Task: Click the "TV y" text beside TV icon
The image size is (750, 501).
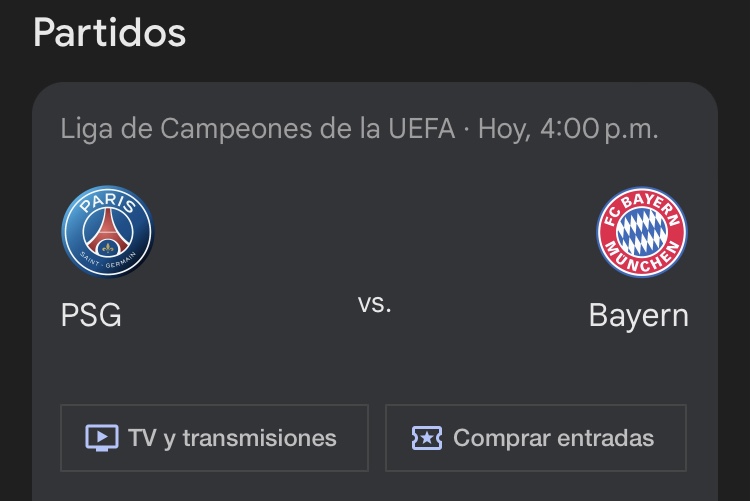Action: [151, 438]
